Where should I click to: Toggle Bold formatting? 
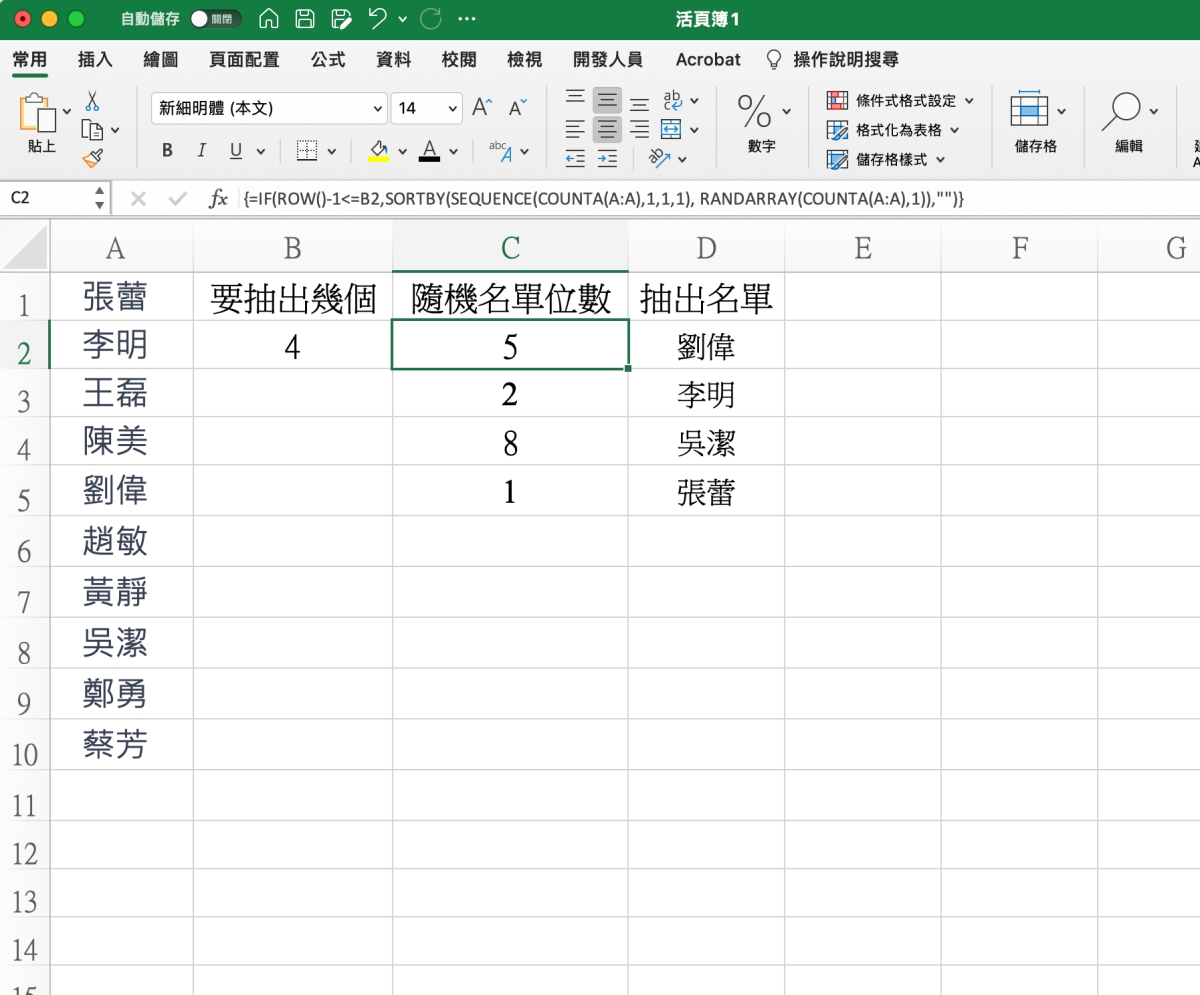pyautogui.click(x=167, y=151)
